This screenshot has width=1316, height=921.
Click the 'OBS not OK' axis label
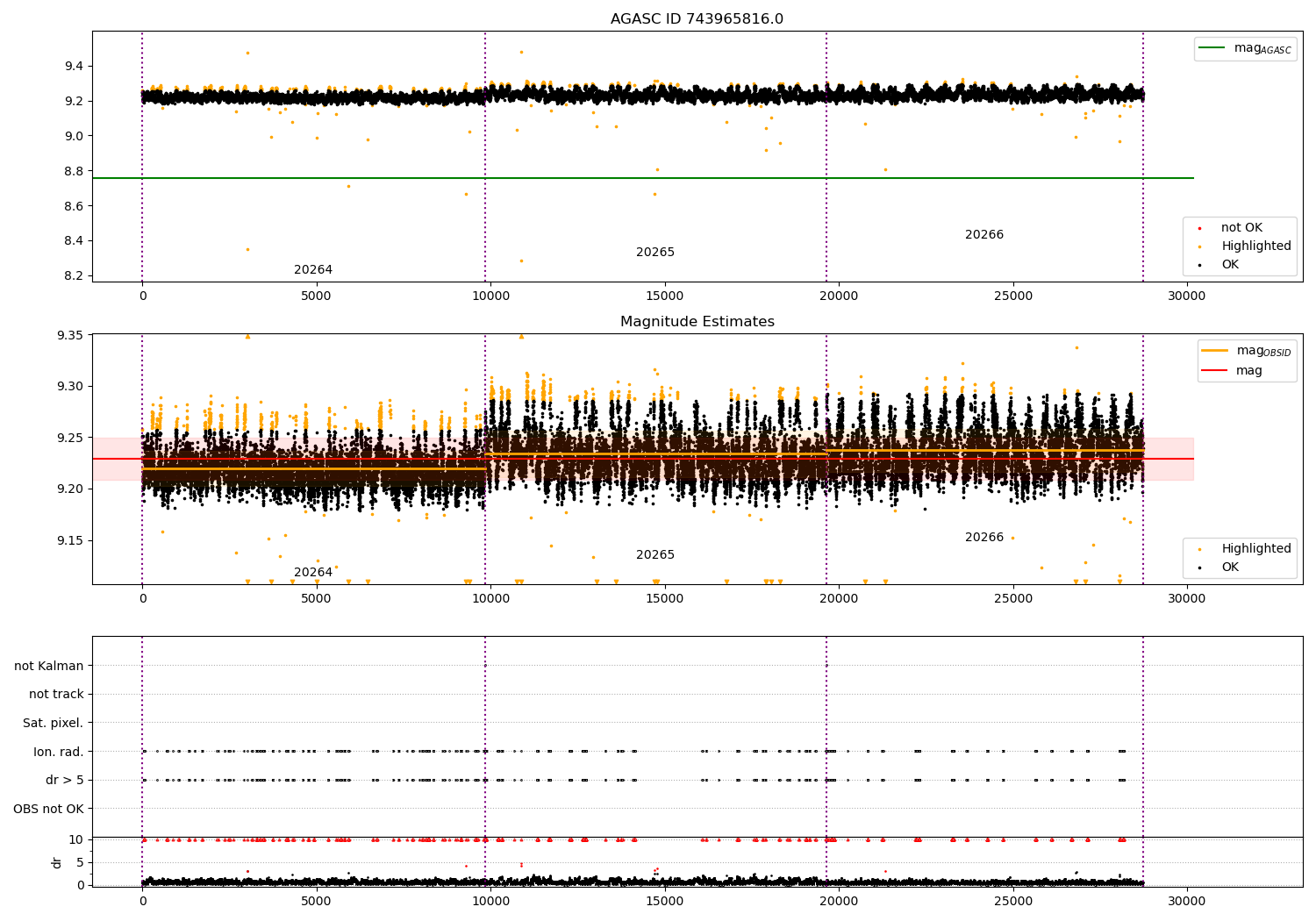point(49,810)
